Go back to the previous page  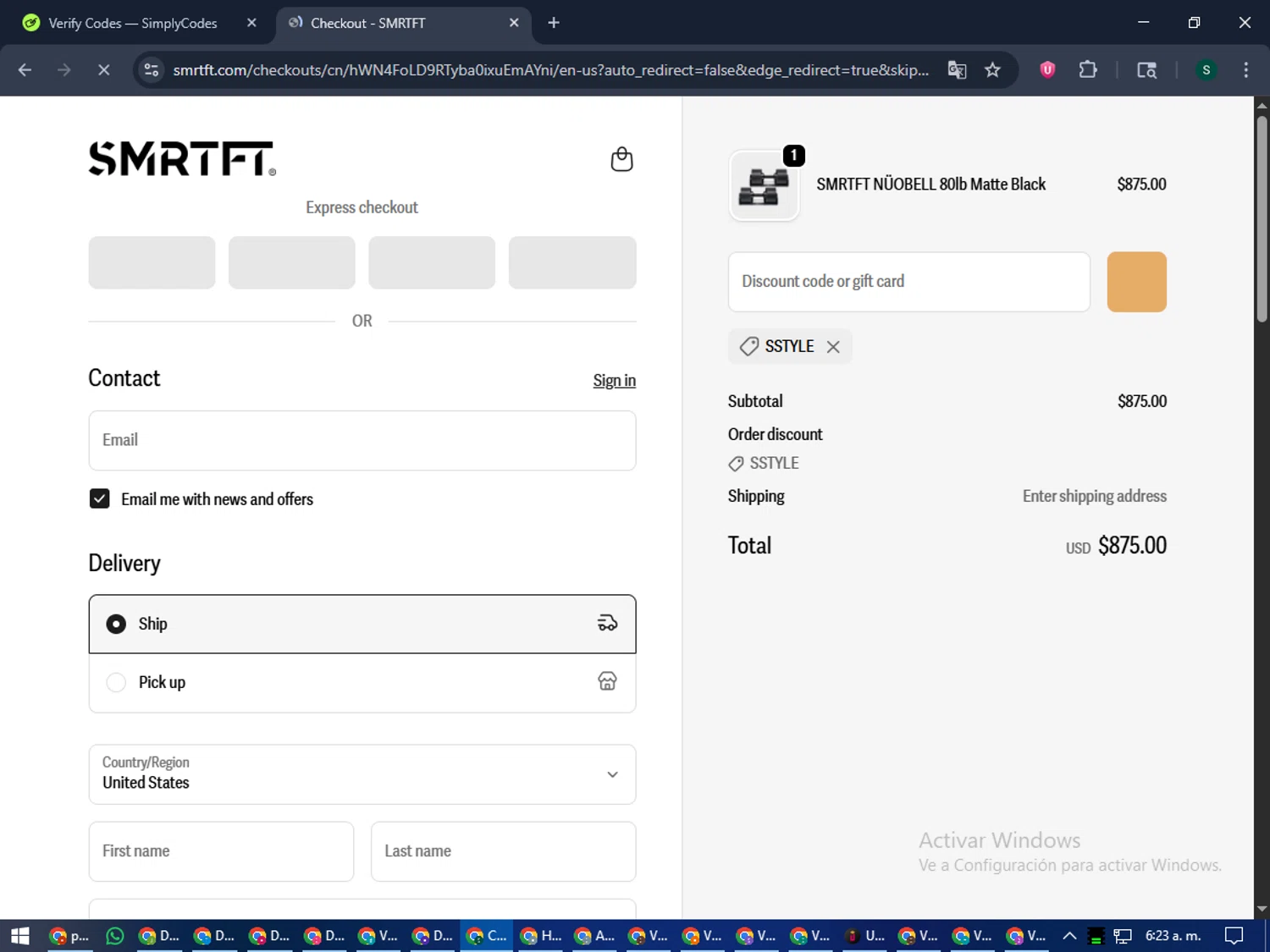coord(25,70)
